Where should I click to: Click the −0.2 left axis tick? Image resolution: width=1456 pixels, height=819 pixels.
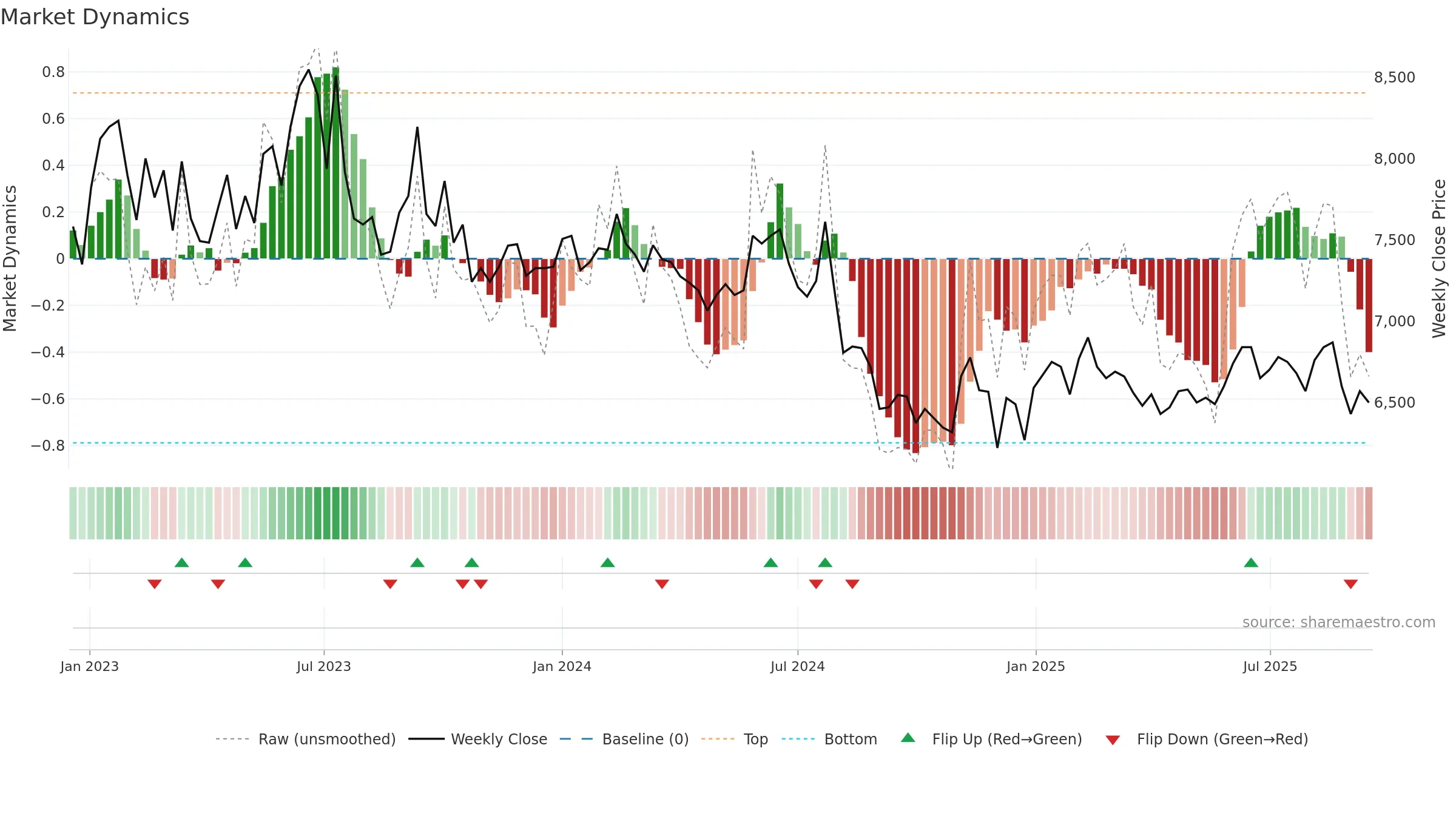pyautogui.click(x=48, y=306)
